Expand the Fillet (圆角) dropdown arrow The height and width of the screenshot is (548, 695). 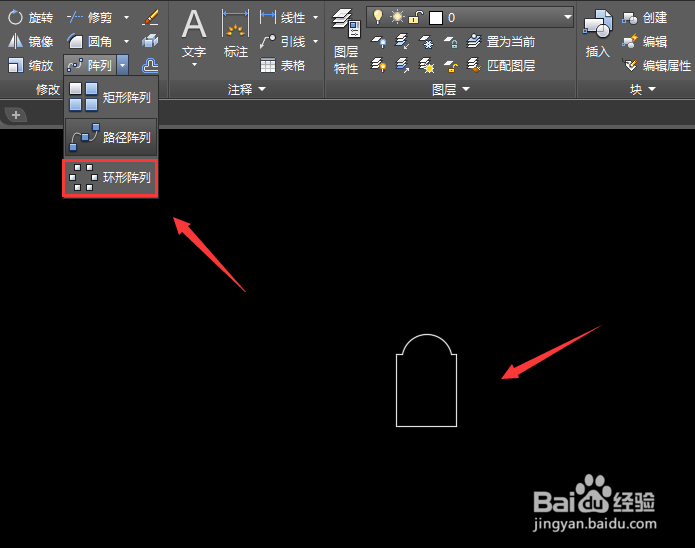click(126, 42)
